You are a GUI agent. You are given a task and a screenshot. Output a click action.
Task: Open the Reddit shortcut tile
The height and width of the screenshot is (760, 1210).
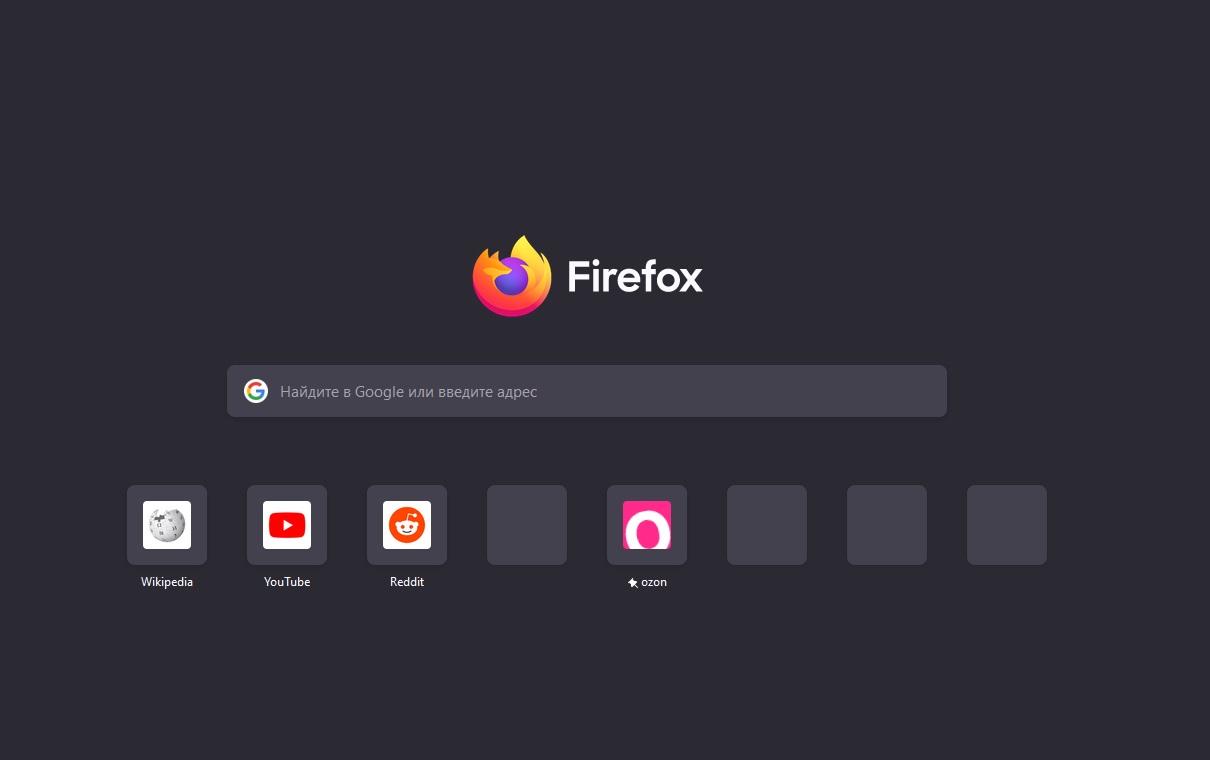point(407,525)
